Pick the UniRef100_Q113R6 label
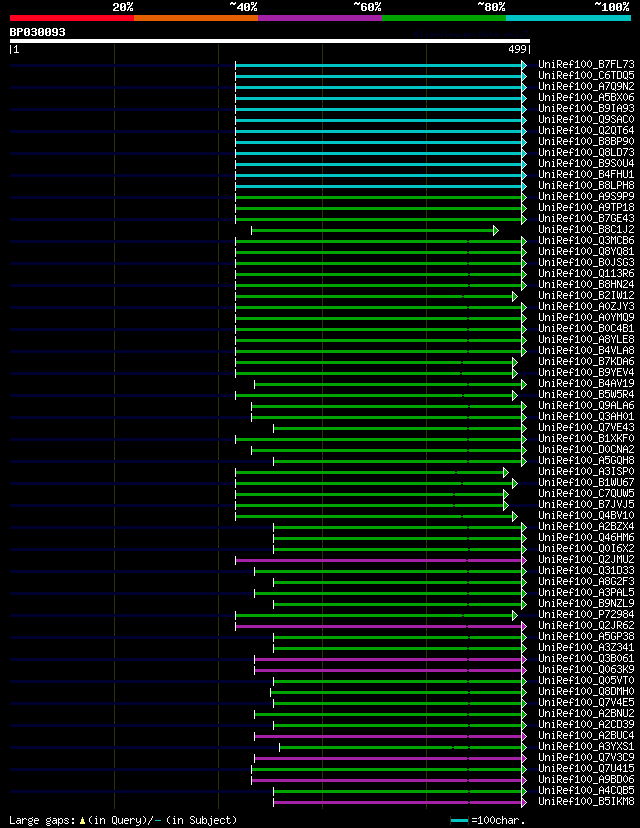Screen dimensions: 640x828 (586, 274)
